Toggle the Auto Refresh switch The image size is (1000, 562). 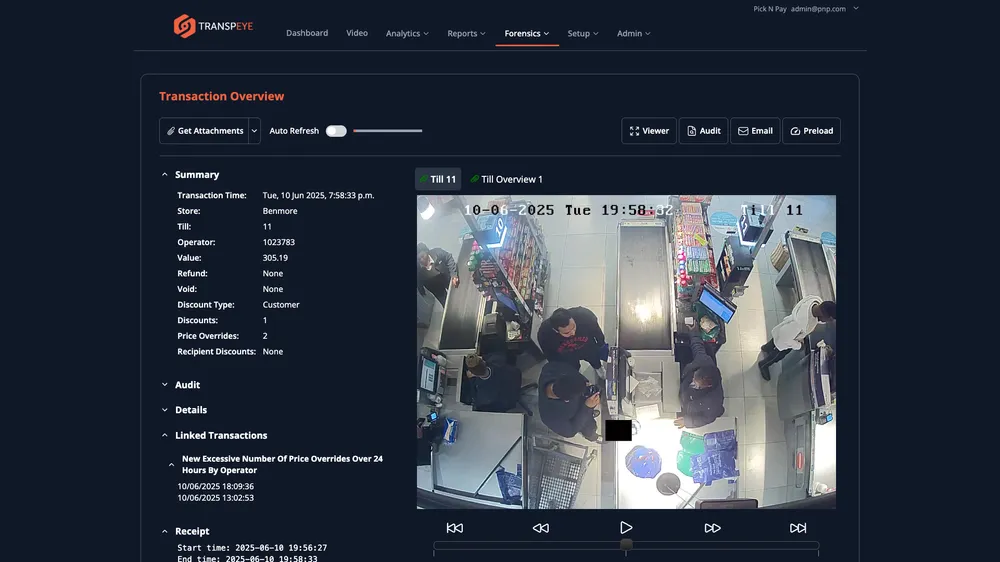(x=336, y=131)
